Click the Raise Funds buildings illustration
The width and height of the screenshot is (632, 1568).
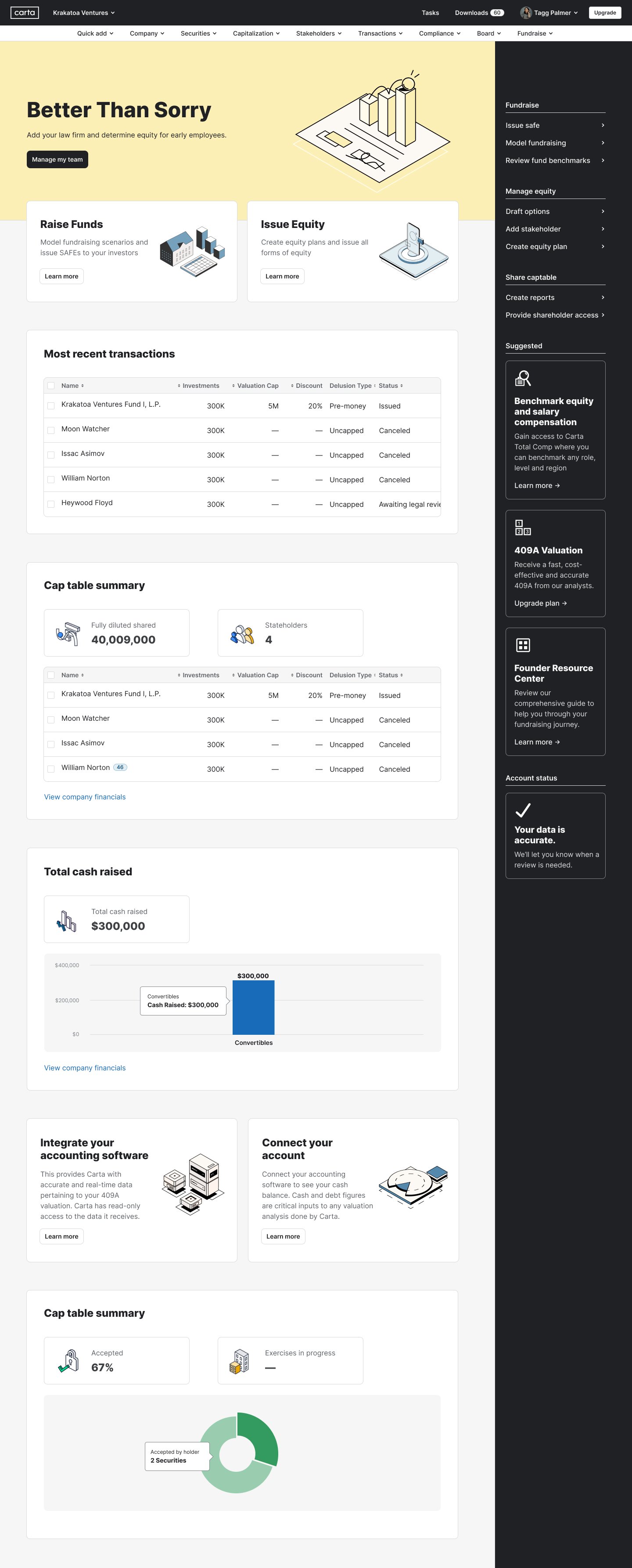pyautogui.click(x=192, y=251)
